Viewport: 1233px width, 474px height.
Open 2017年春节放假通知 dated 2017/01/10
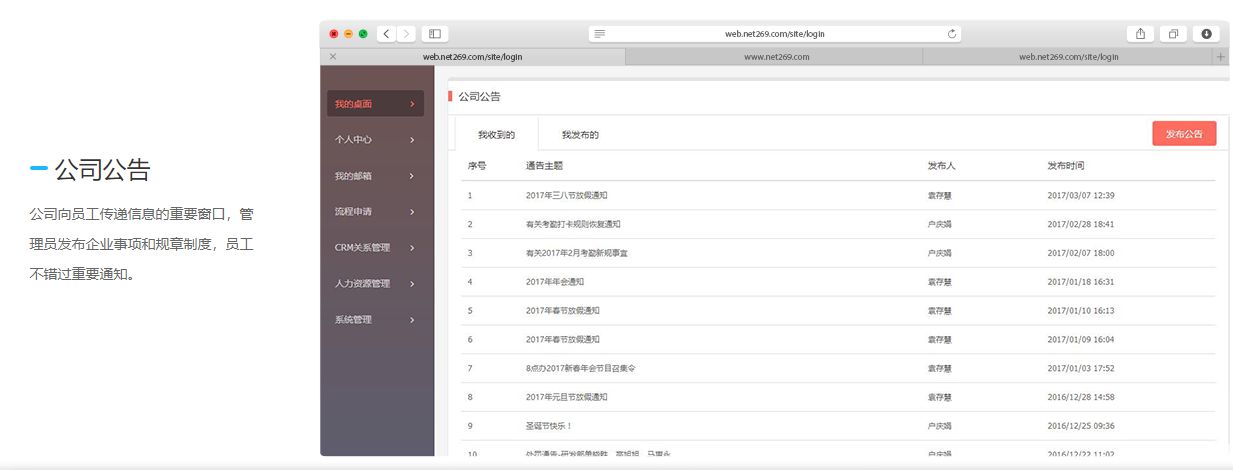(563, 311)
